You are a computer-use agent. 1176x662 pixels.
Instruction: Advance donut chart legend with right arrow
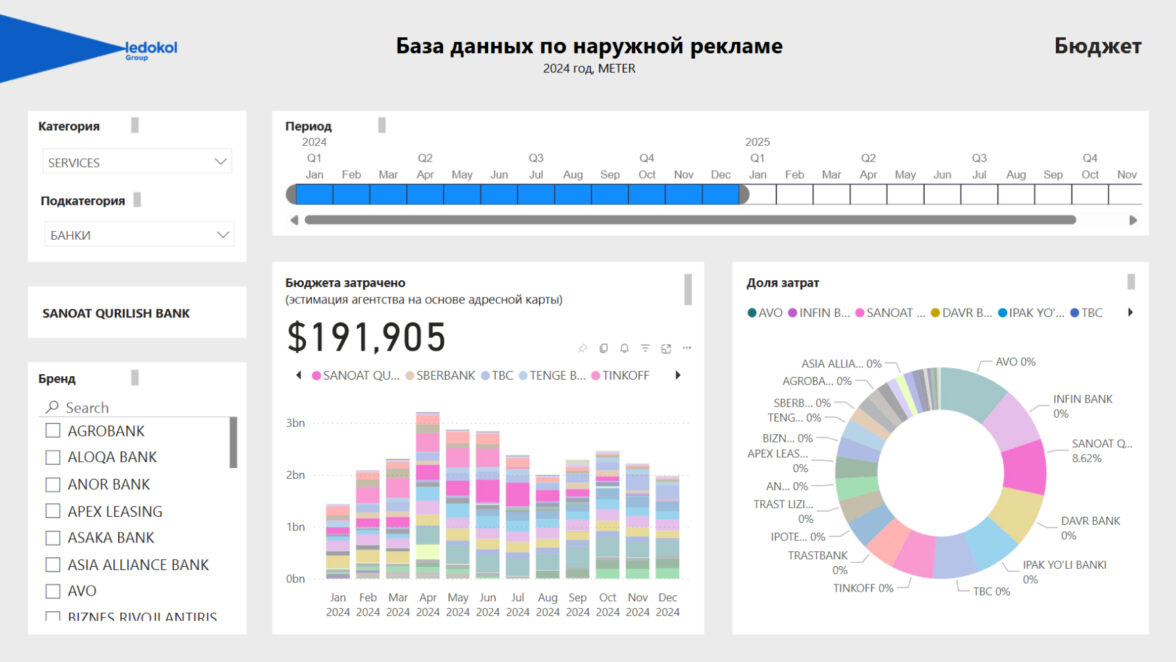click(x=1131, y=313)
